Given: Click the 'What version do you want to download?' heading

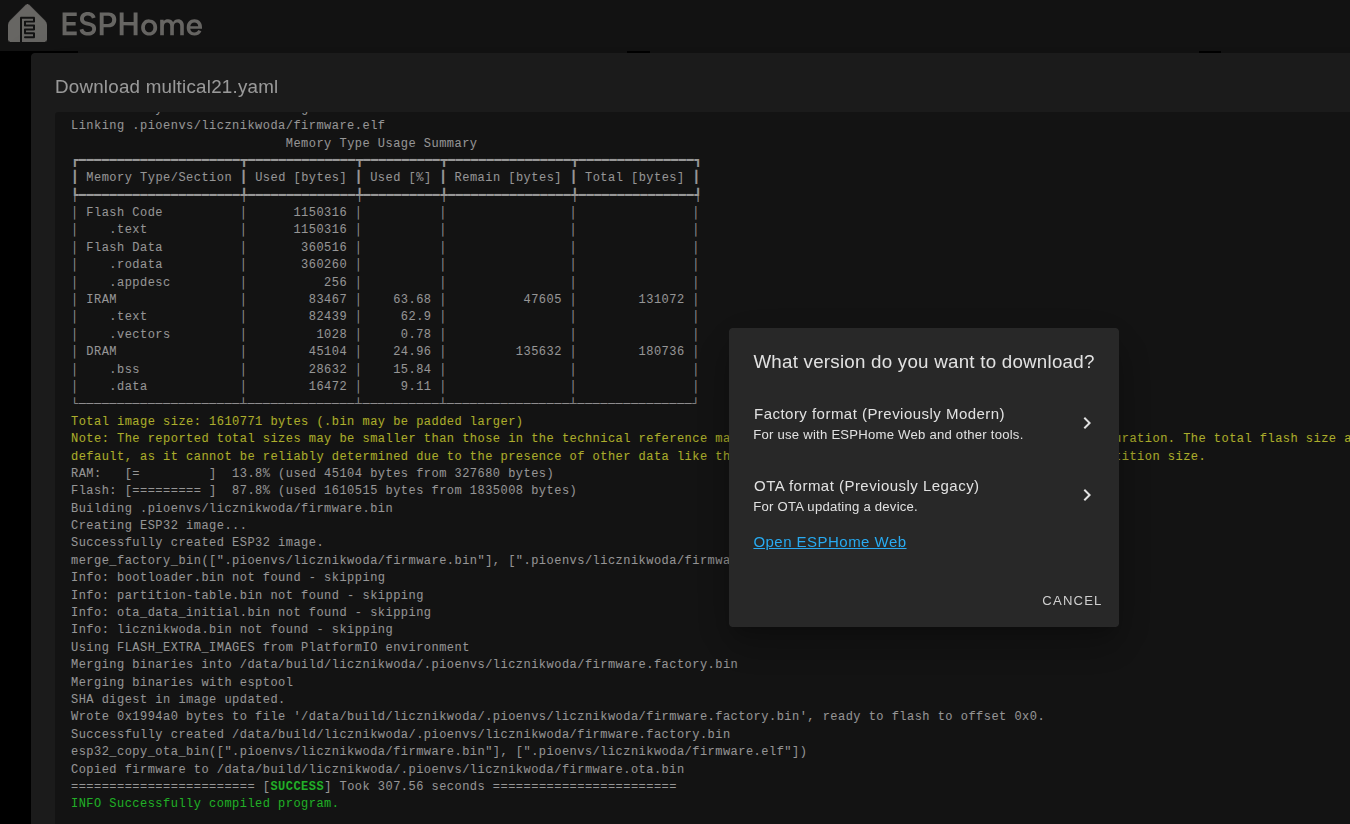Looking at the screenshot, I should coord(923,362).
